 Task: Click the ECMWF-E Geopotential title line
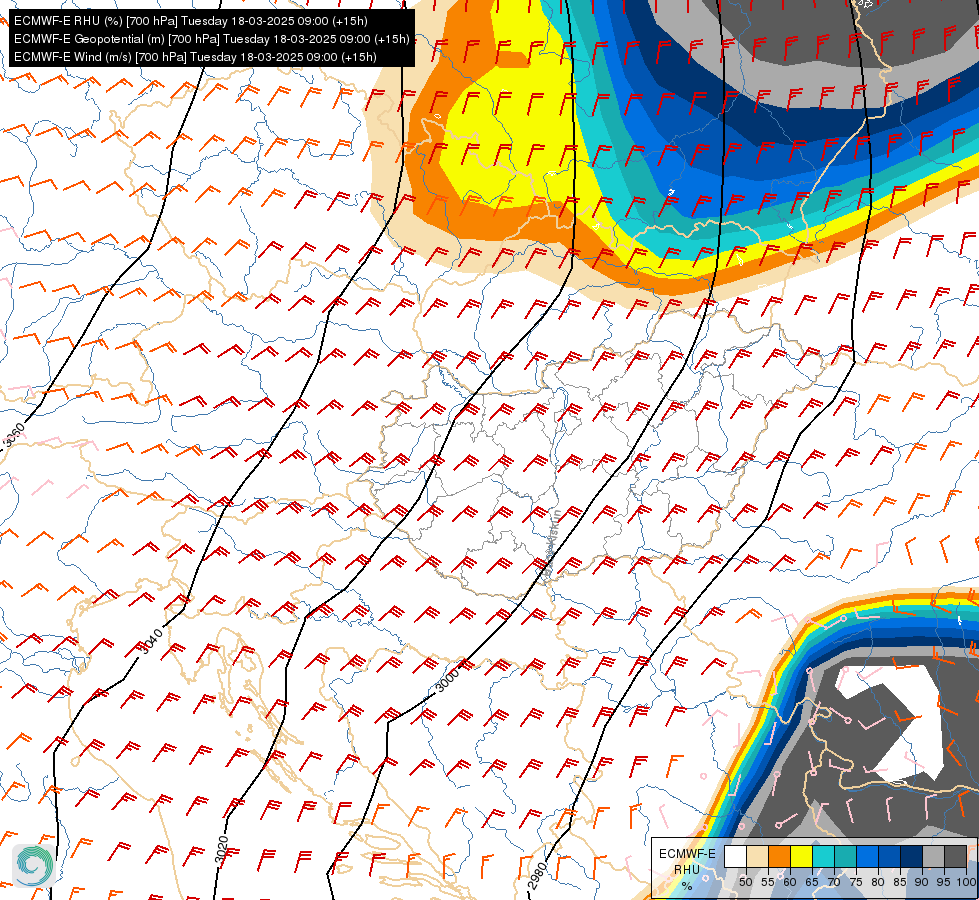point(212,39)
